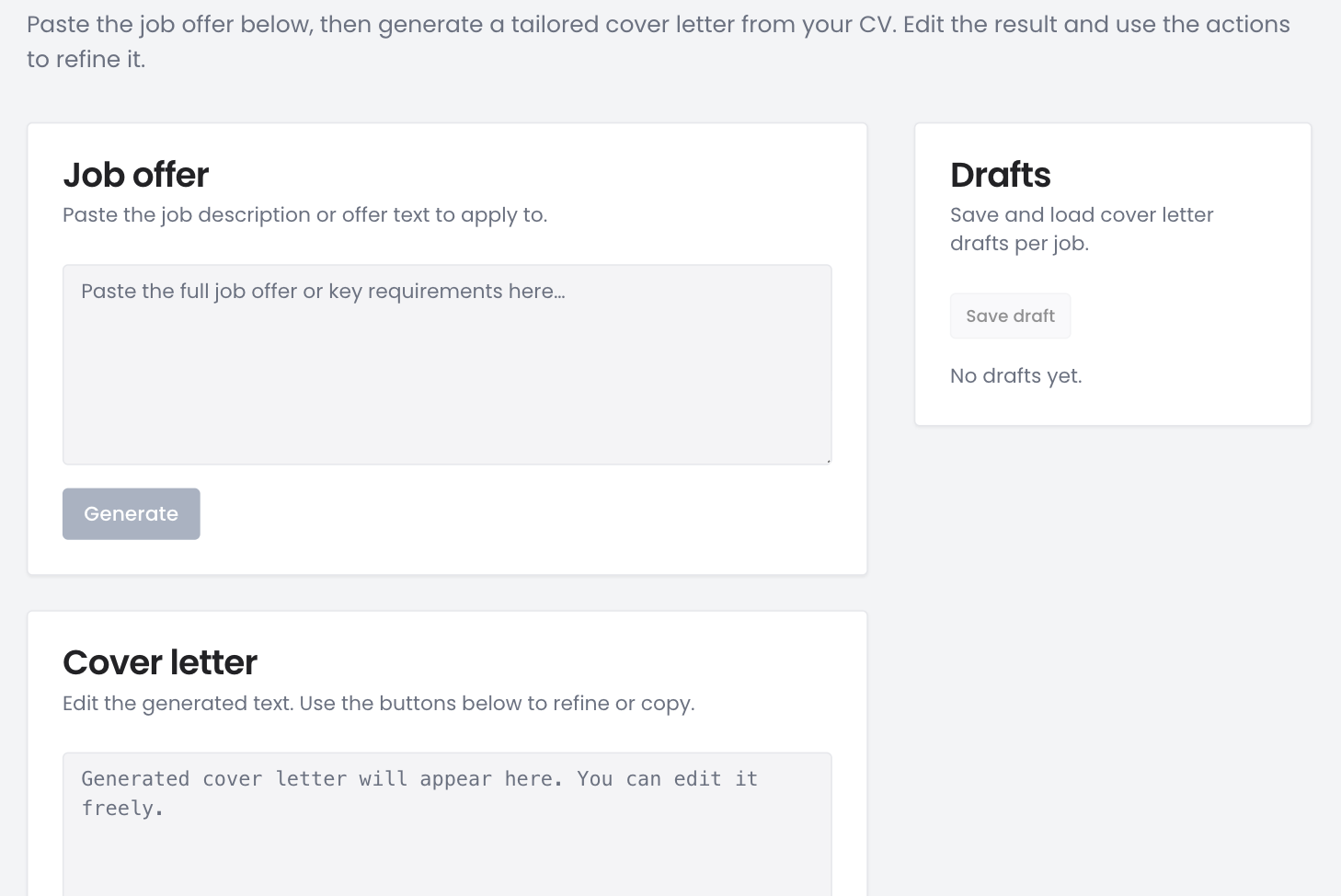
Task: Click the Drafts panel heading
Action: pyautogui.click(x=1000, y=175)
